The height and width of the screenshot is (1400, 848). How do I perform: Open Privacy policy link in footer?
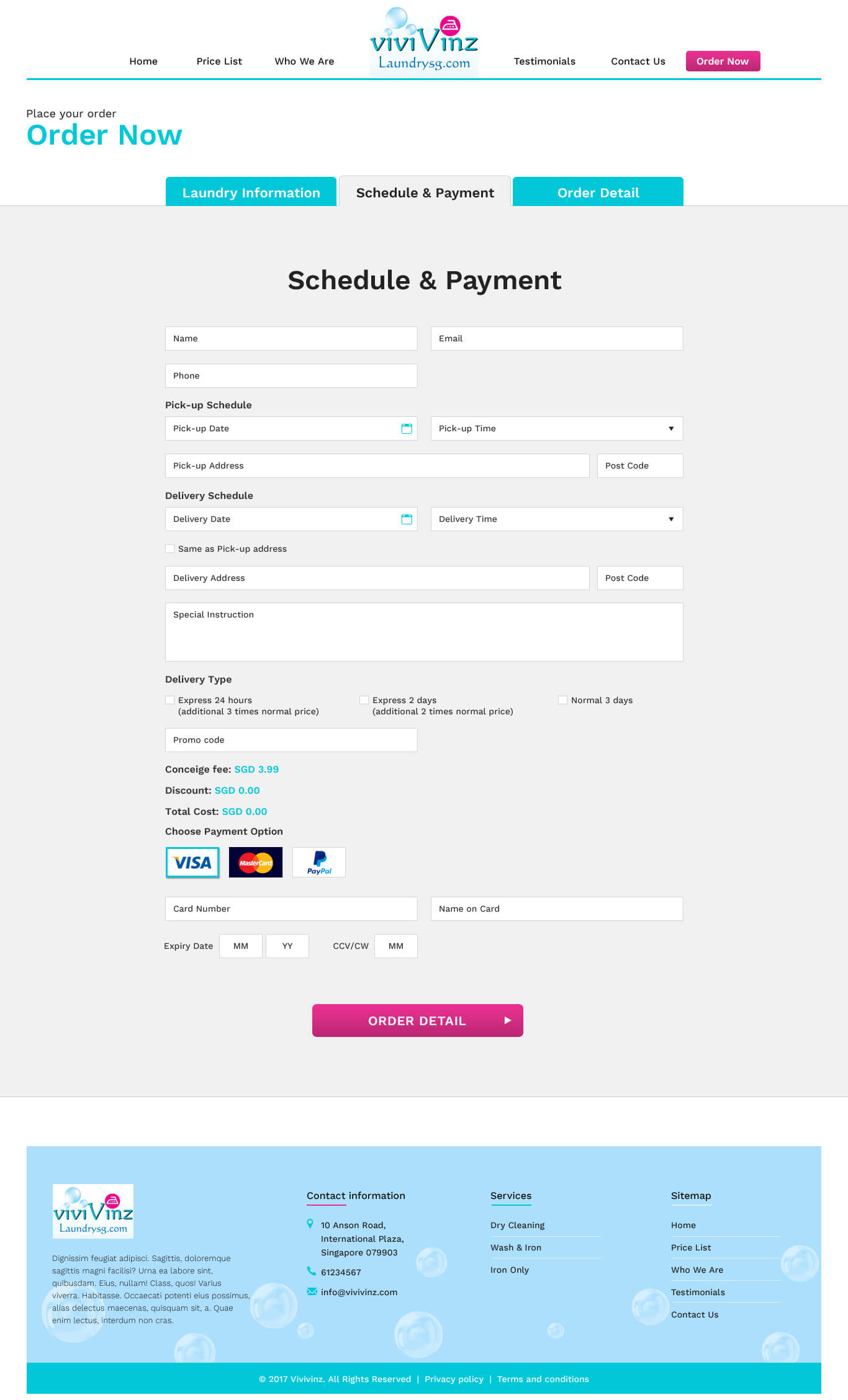click(454, 1379)
